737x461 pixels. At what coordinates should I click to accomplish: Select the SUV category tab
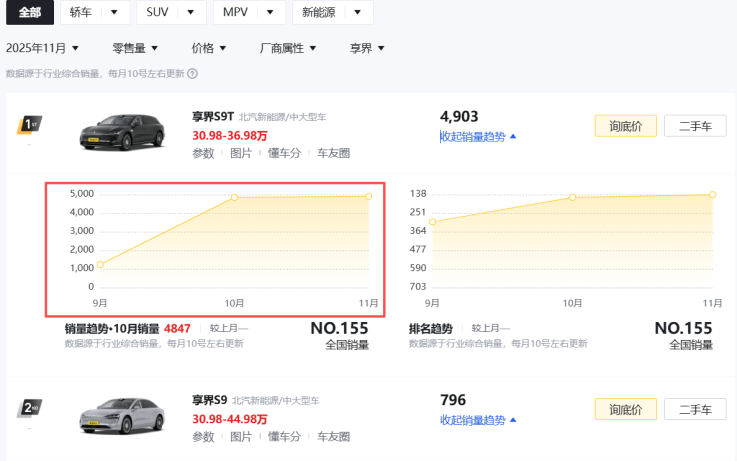(x=157, y=12)
